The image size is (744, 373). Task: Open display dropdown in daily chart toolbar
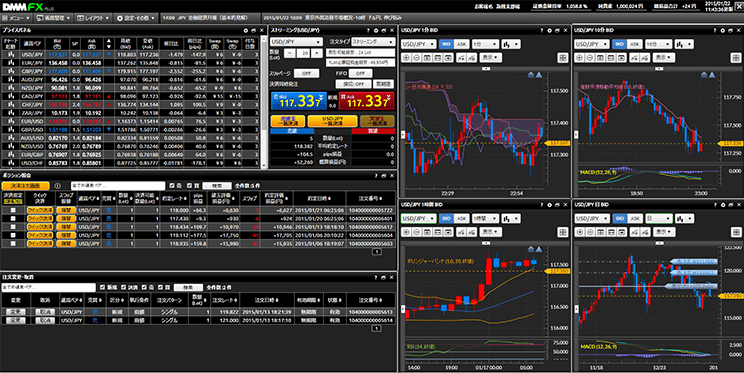[x=663, y=233]
